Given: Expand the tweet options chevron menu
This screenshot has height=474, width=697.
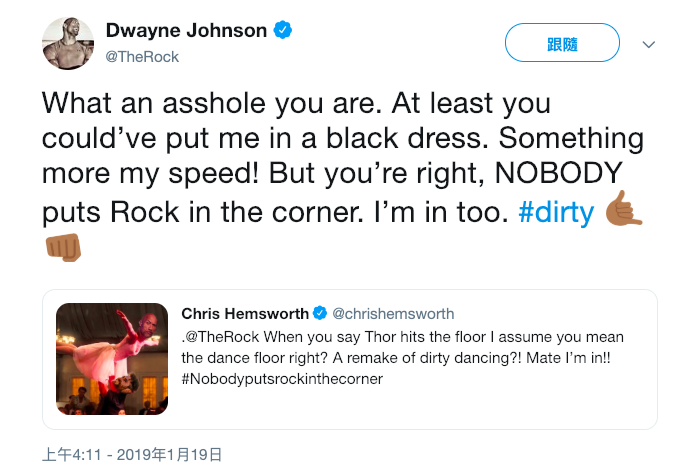Looking at the screenshot, I should pos(649,44).
